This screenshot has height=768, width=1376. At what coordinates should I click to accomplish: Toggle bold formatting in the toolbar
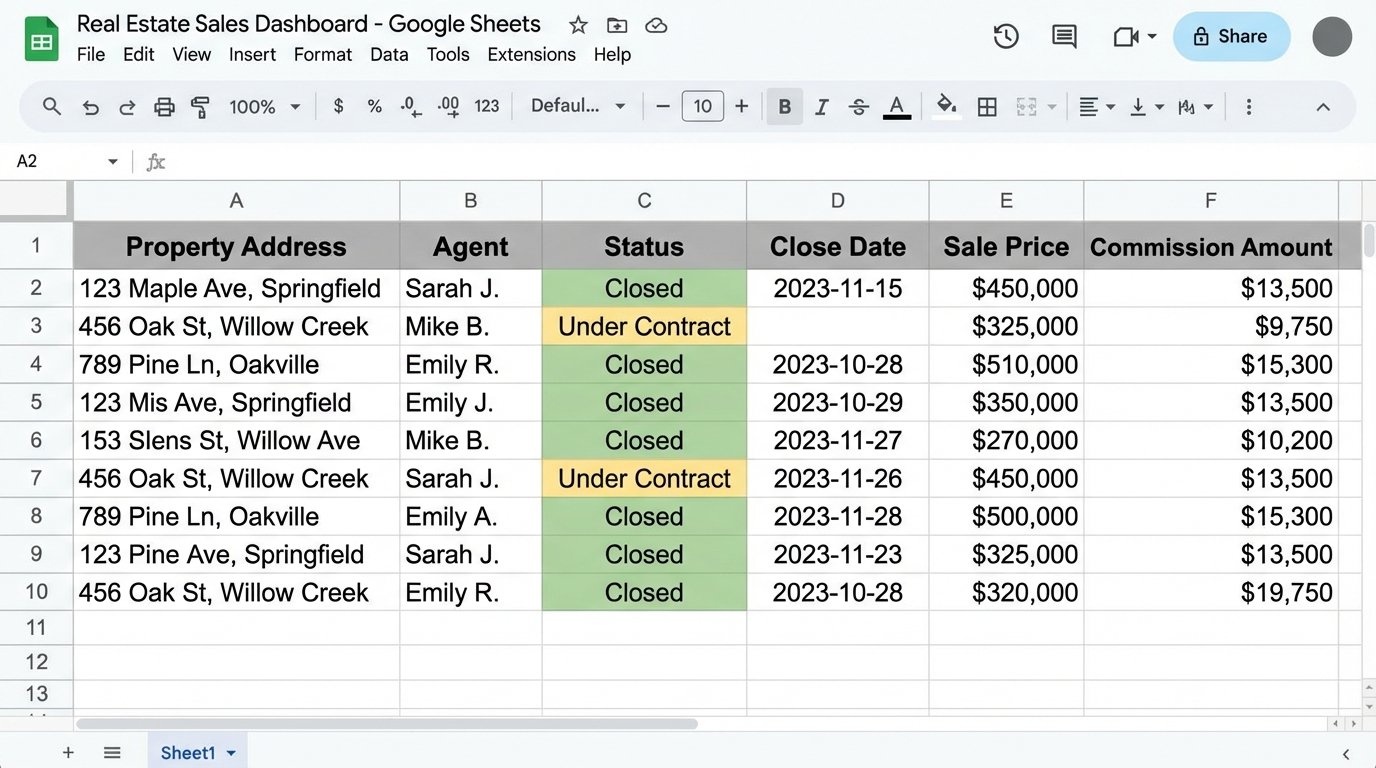pos(784,106)
